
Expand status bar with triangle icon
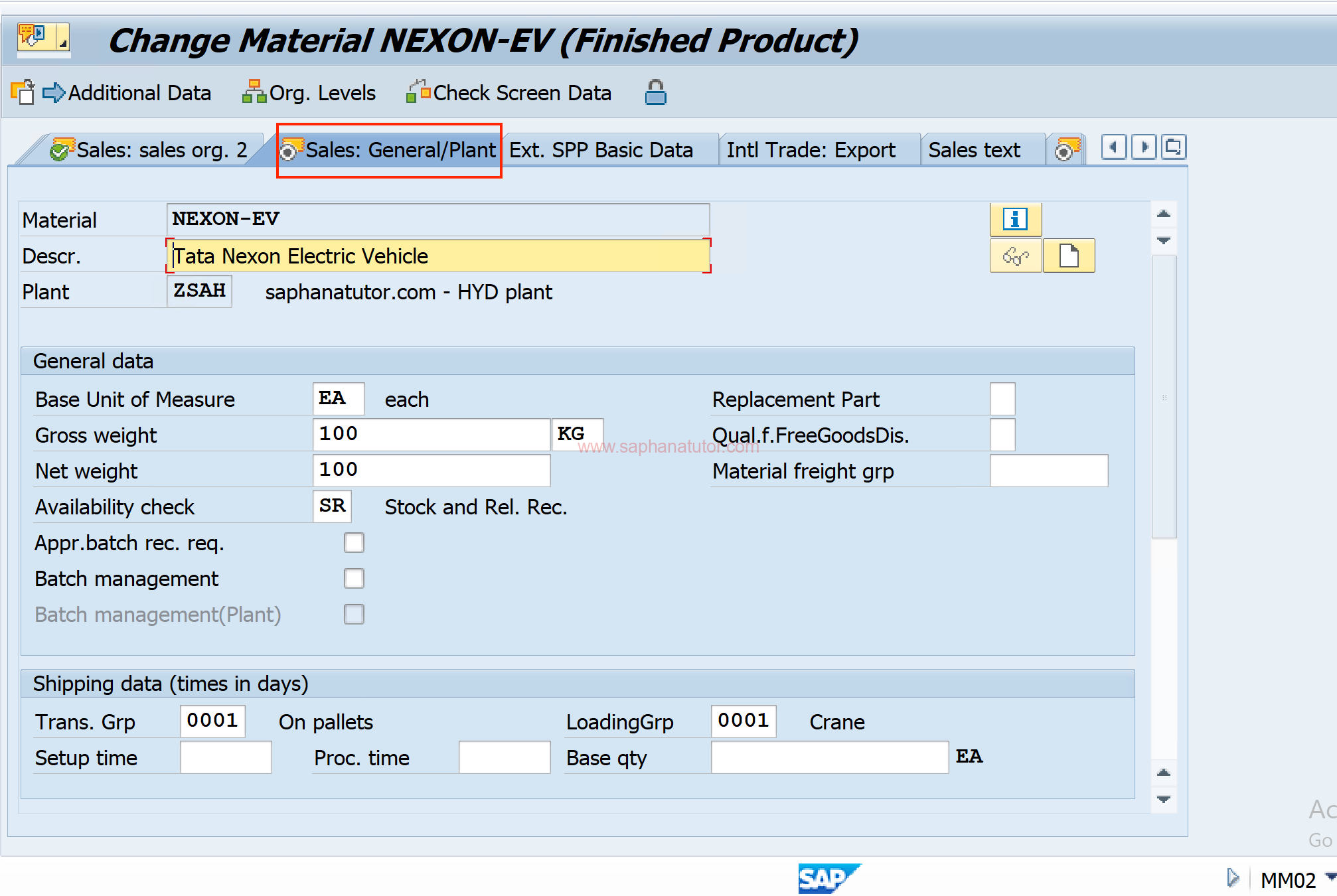[x=1233, y=878]
